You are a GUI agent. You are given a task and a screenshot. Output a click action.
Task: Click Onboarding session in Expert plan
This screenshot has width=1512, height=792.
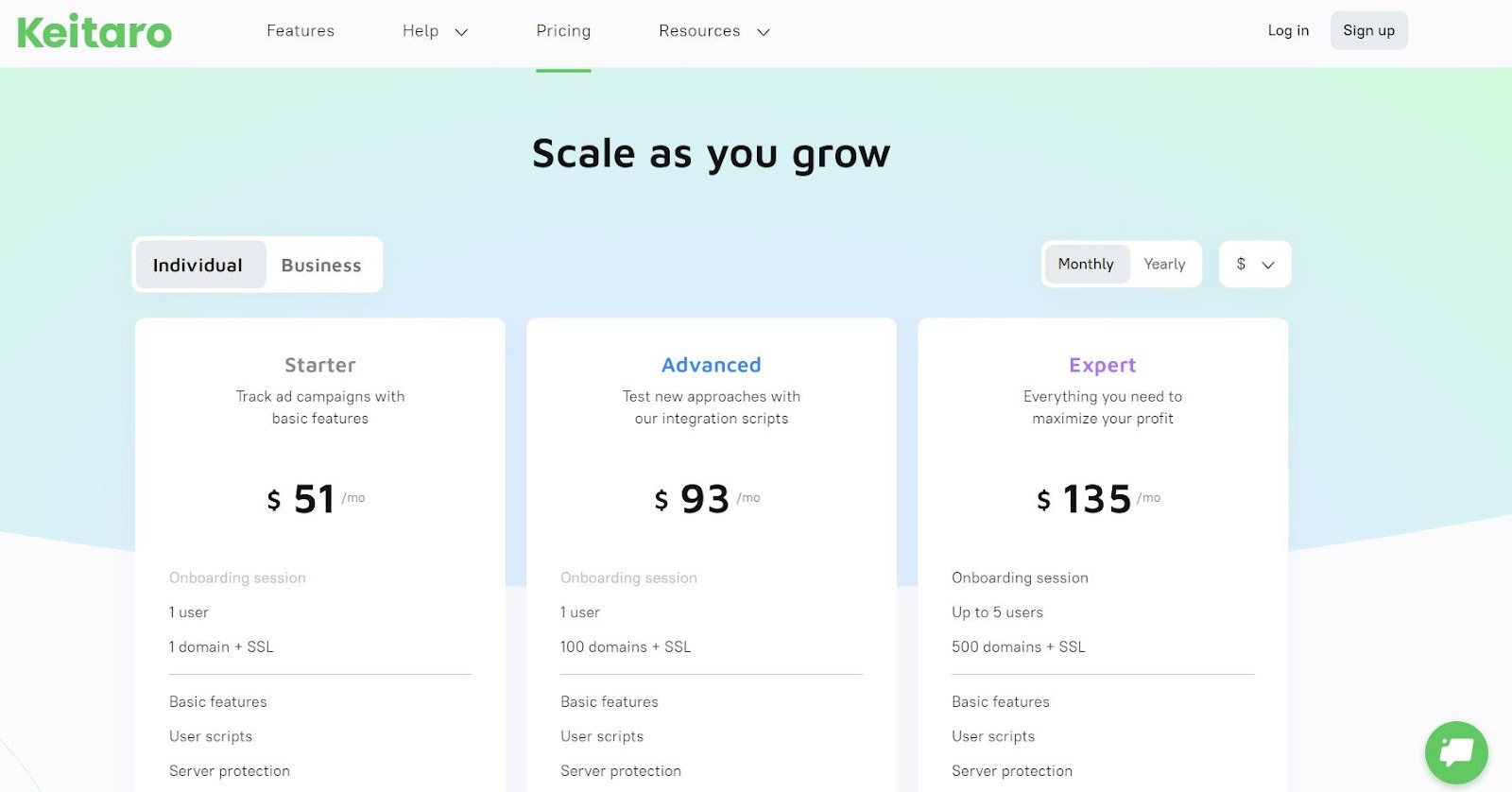(x=1020, y=577)
